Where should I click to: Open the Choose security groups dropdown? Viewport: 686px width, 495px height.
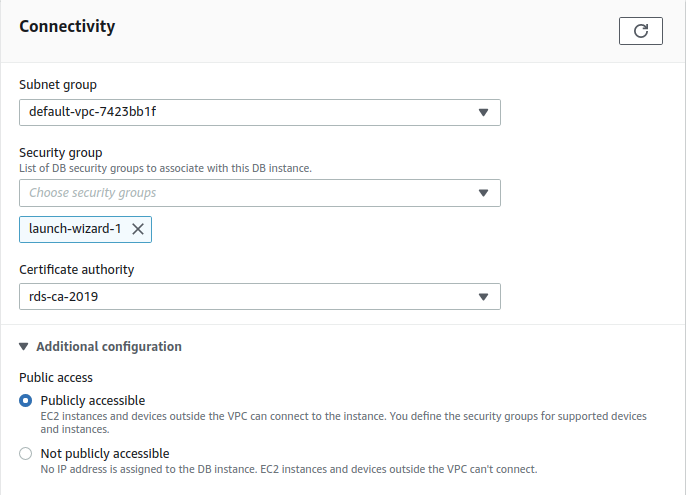(260, 193)
